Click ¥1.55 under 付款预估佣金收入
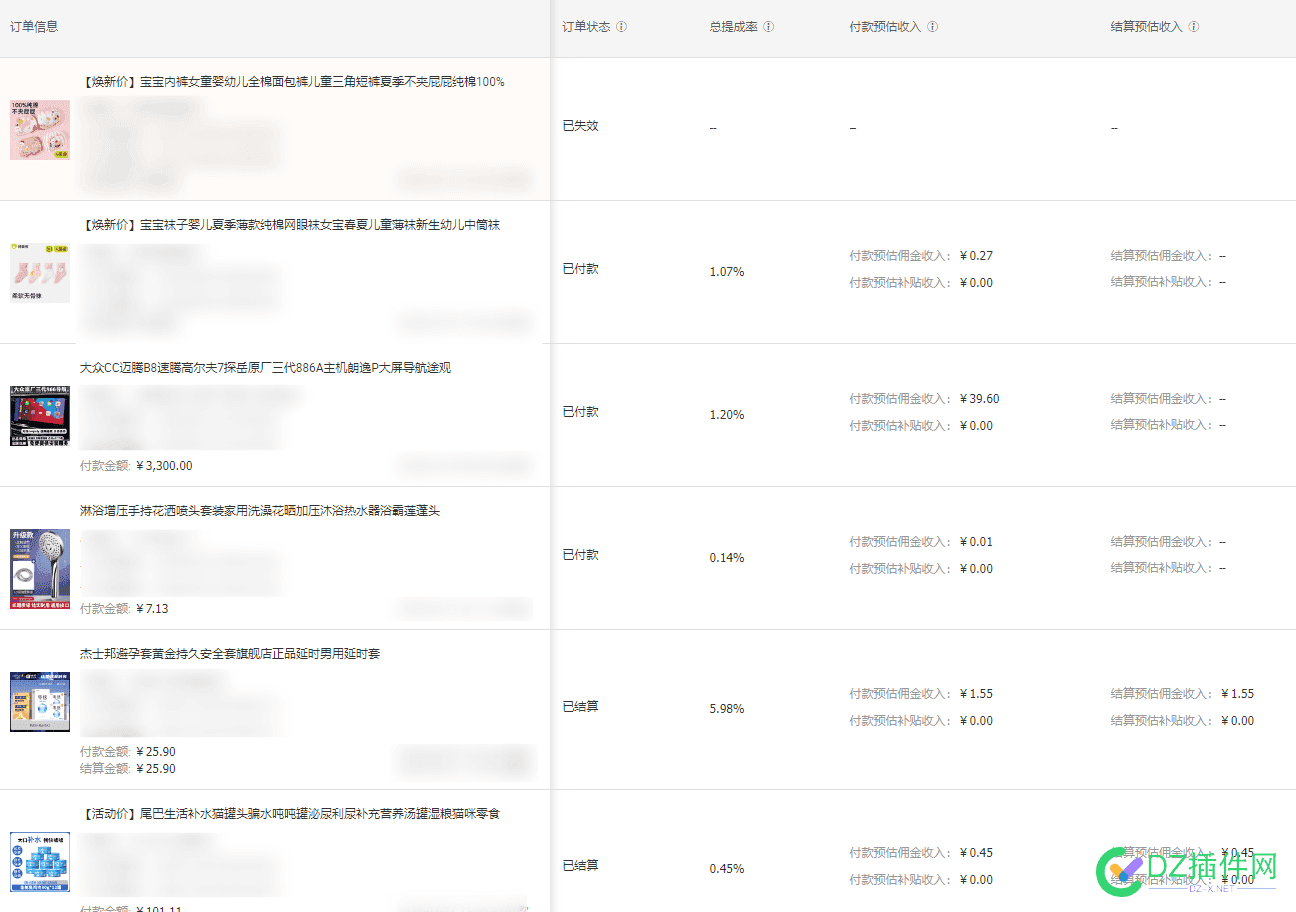The image size is (1296, 912). pos(976,694)
